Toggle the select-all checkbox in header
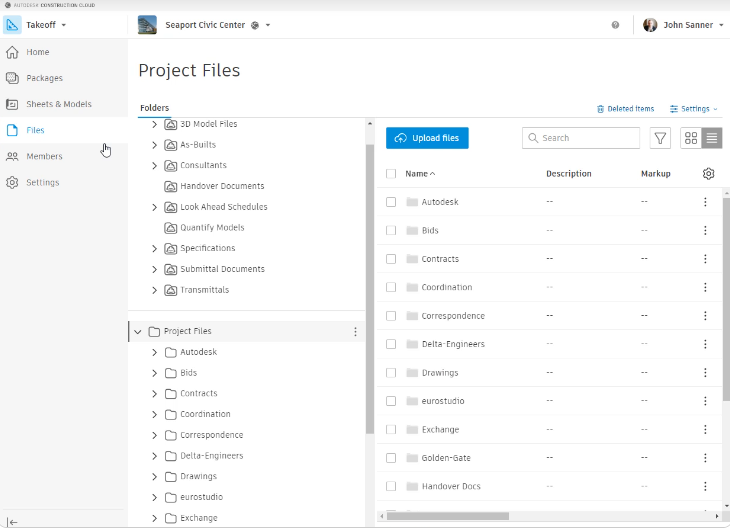 point(391,174)
